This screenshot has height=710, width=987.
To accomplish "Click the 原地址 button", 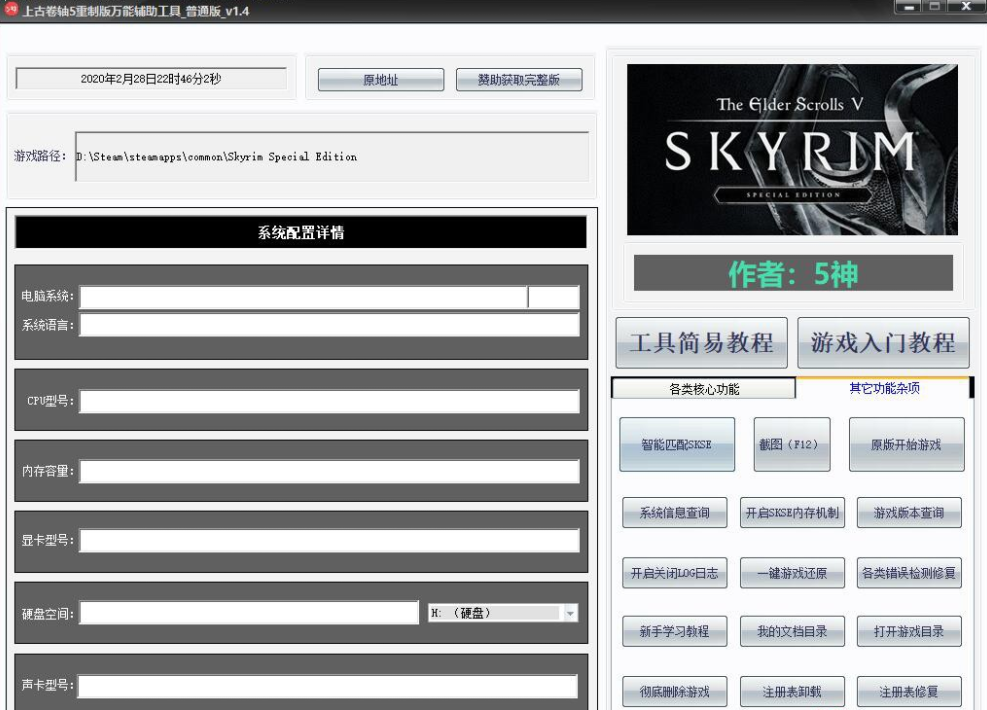I will [x=381, y=80].
